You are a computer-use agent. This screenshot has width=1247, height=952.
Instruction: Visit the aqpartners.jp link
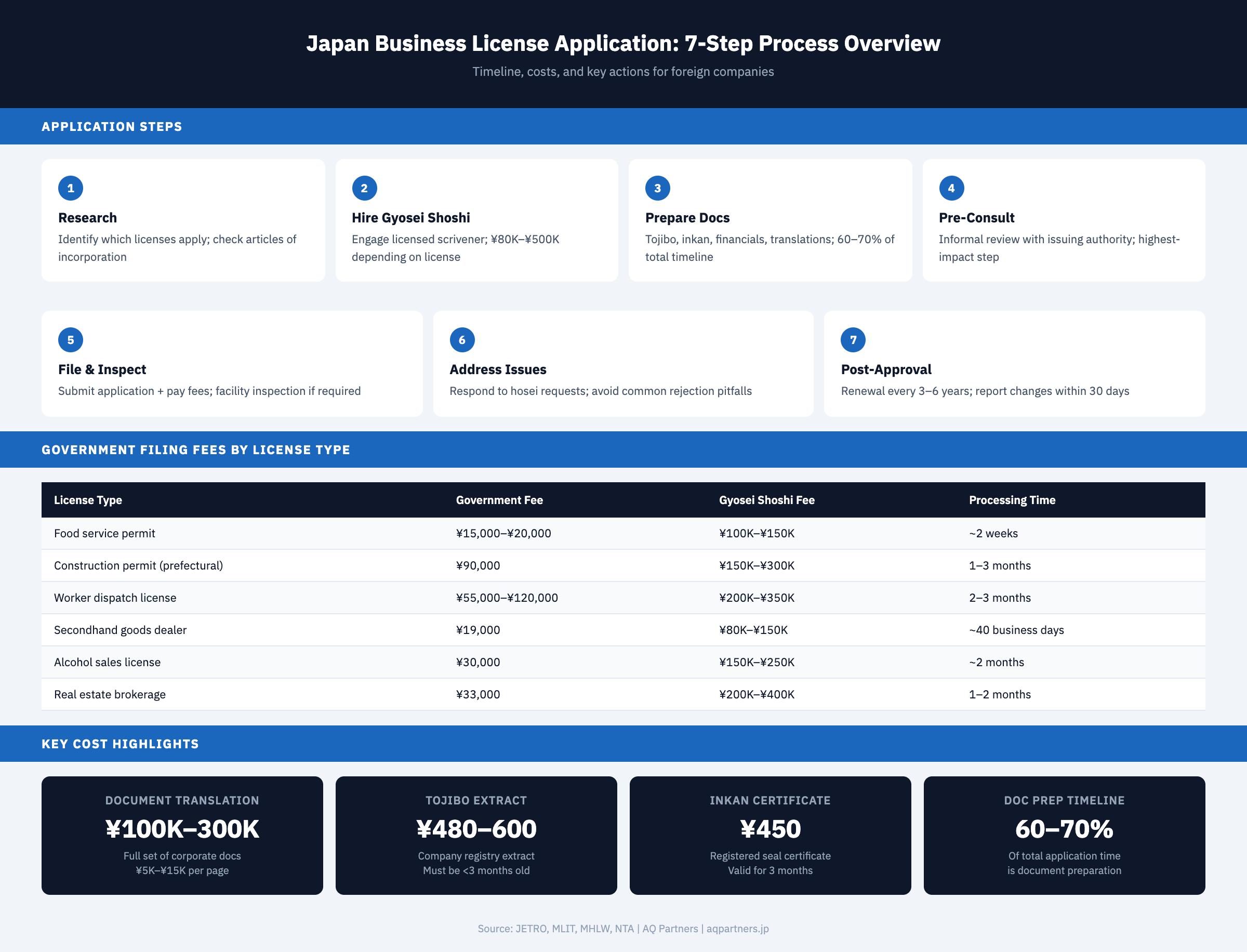pos(737,929)
